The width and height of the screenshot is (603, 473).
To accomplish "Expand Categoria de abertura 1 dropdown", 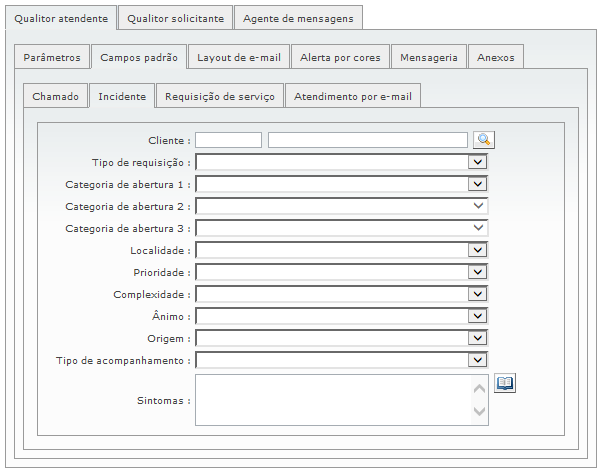I will pyautogui.click(x=341, y=184).
